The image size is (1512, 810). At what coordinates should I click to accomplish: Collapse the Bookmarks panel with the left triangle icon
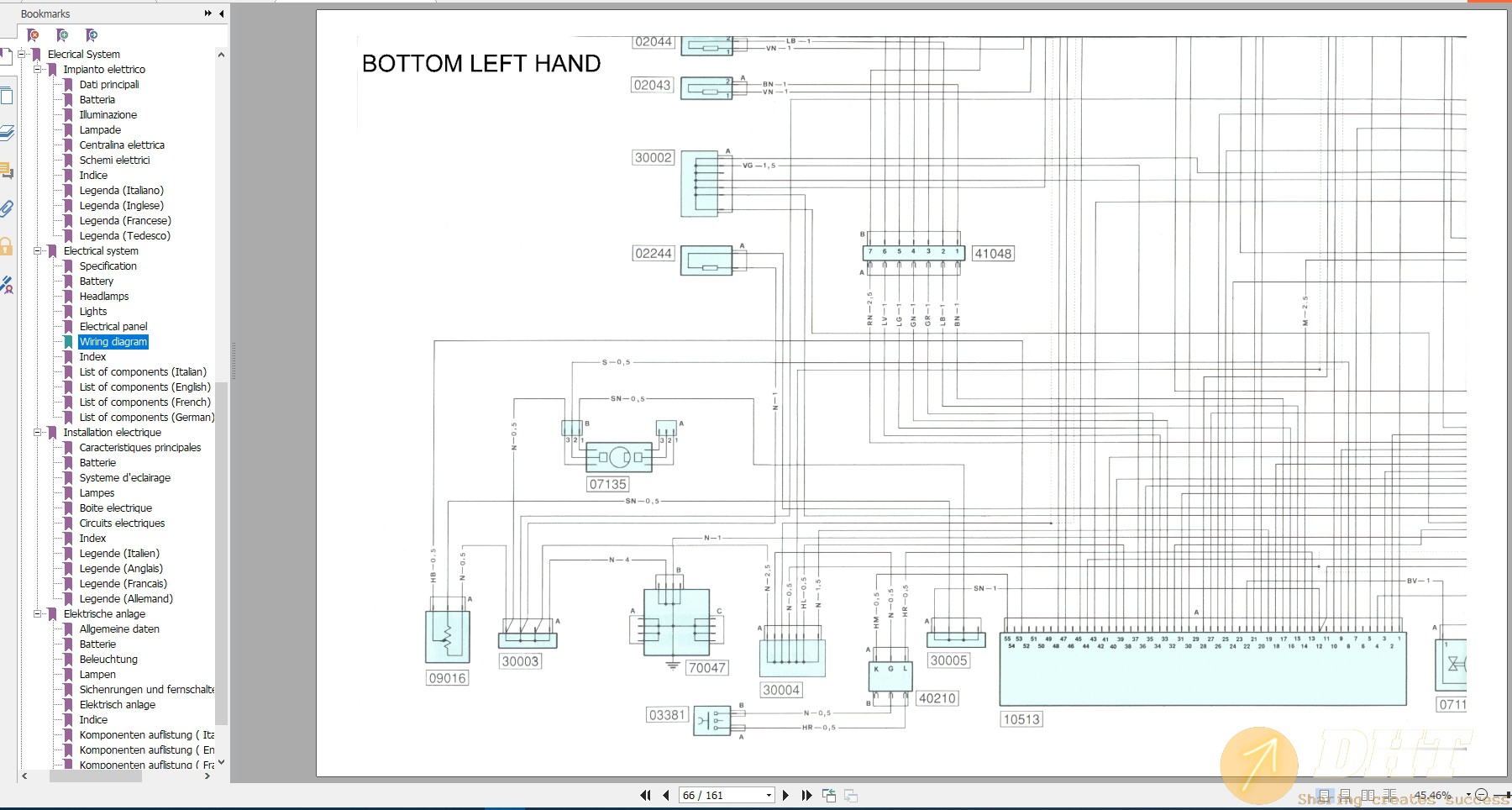coord(221,13)
